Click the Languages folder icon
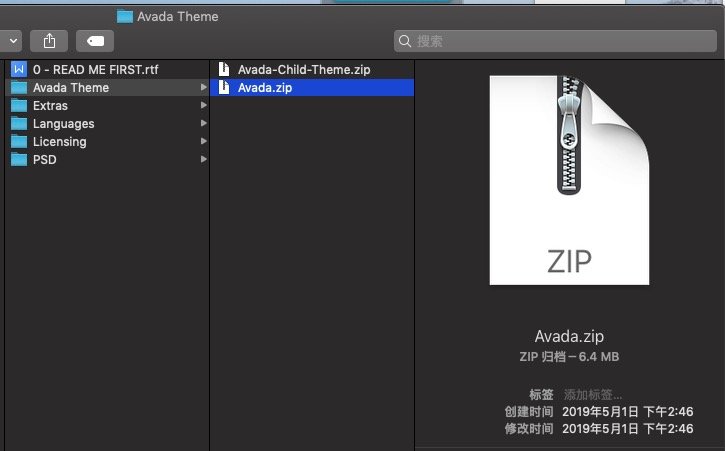725x451 pixels. point(19,124)
